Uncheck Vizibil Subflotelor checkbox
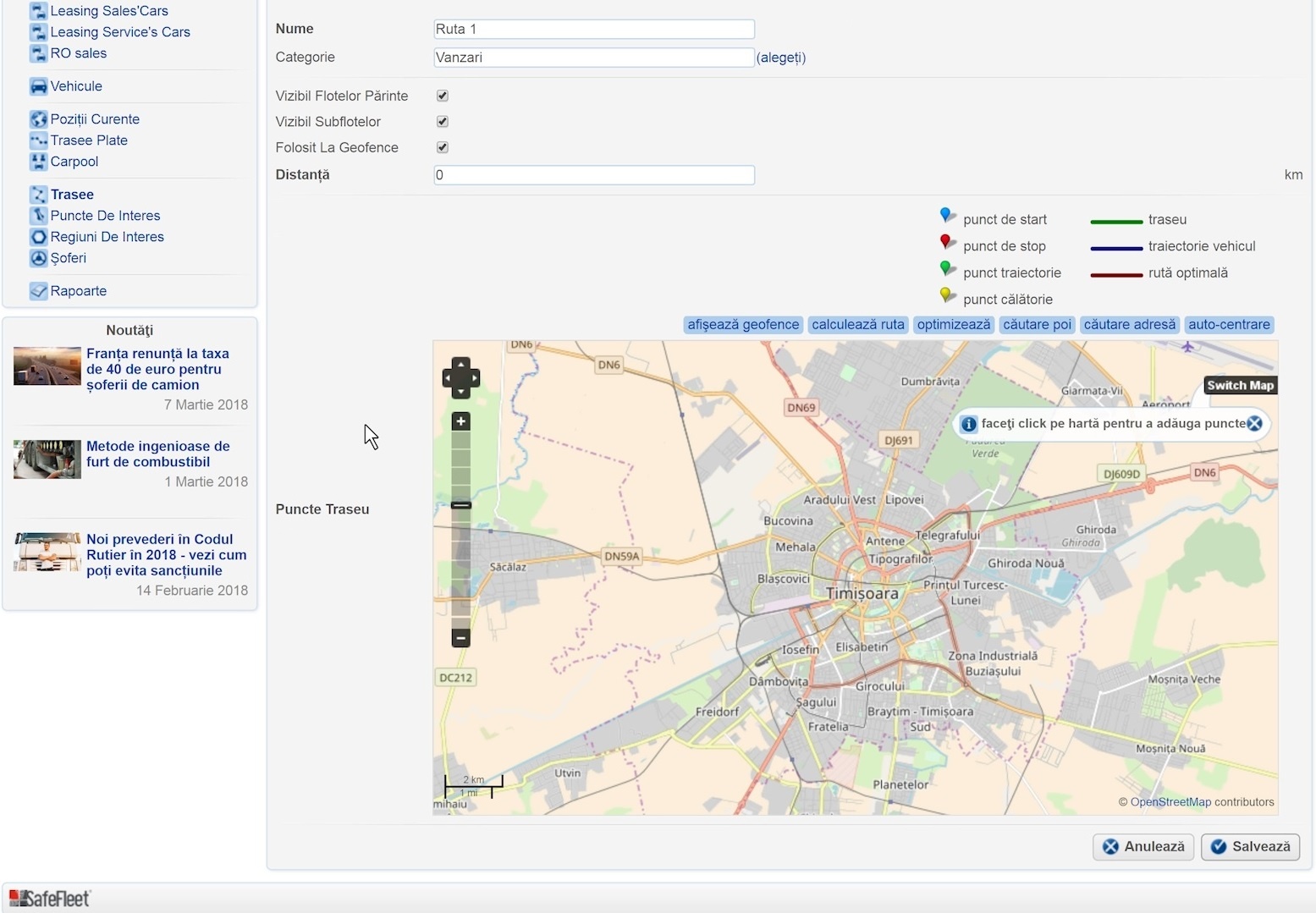The image size is (1316, 913). pos(442,122)
